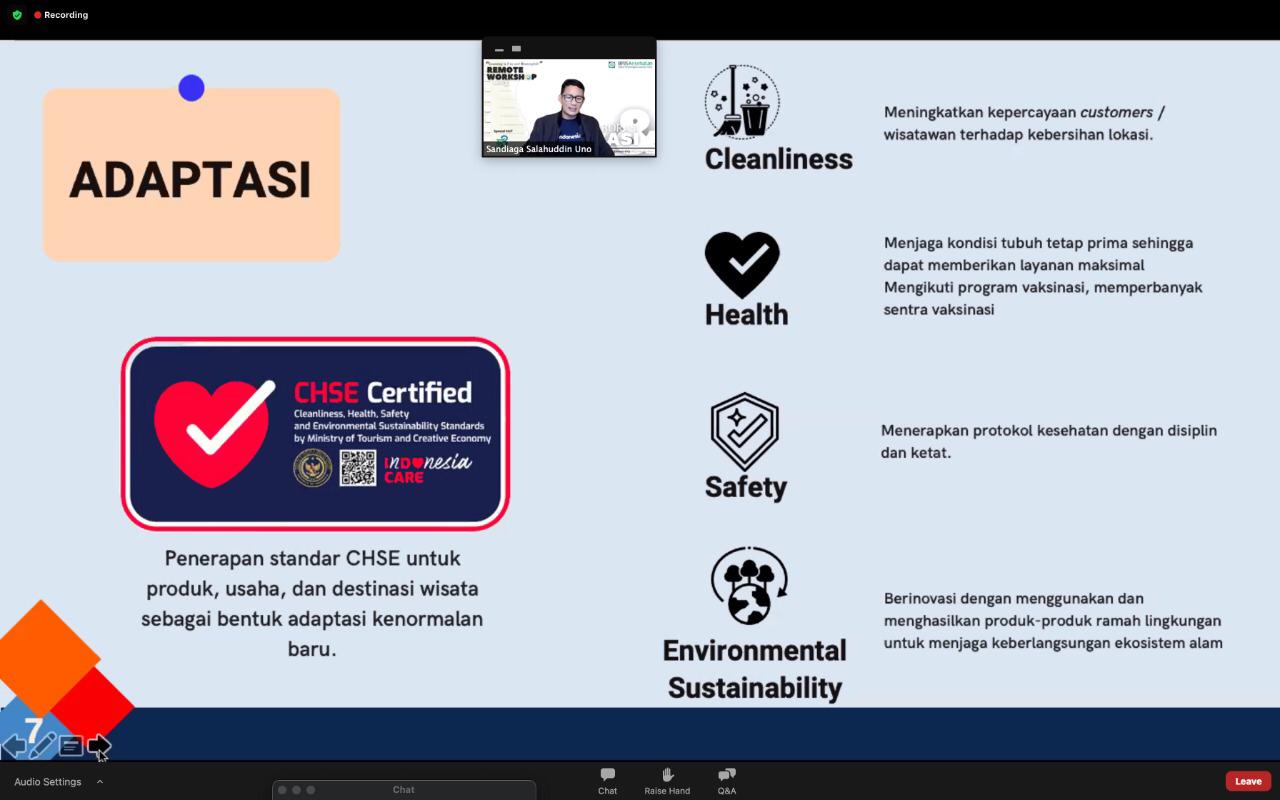Viewport: 1280px width, 800px height.
Task: Select the pen annotation tool
Action: point(42,745)
